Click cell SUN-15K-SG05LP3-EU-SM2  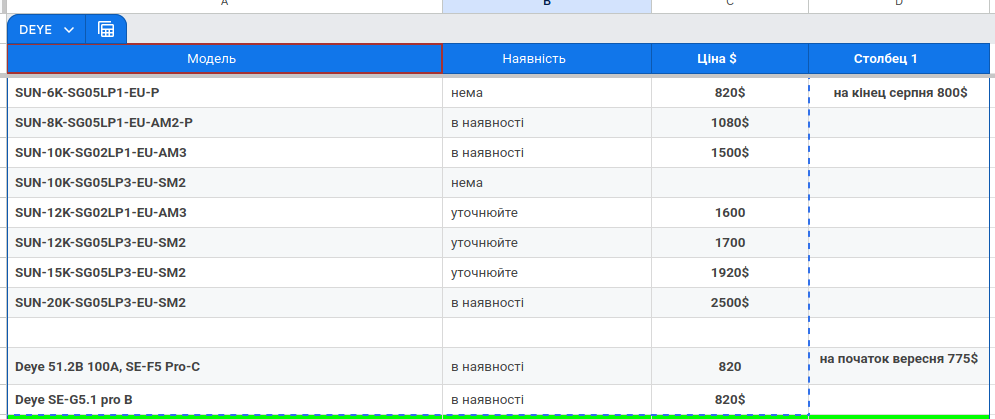225,273
